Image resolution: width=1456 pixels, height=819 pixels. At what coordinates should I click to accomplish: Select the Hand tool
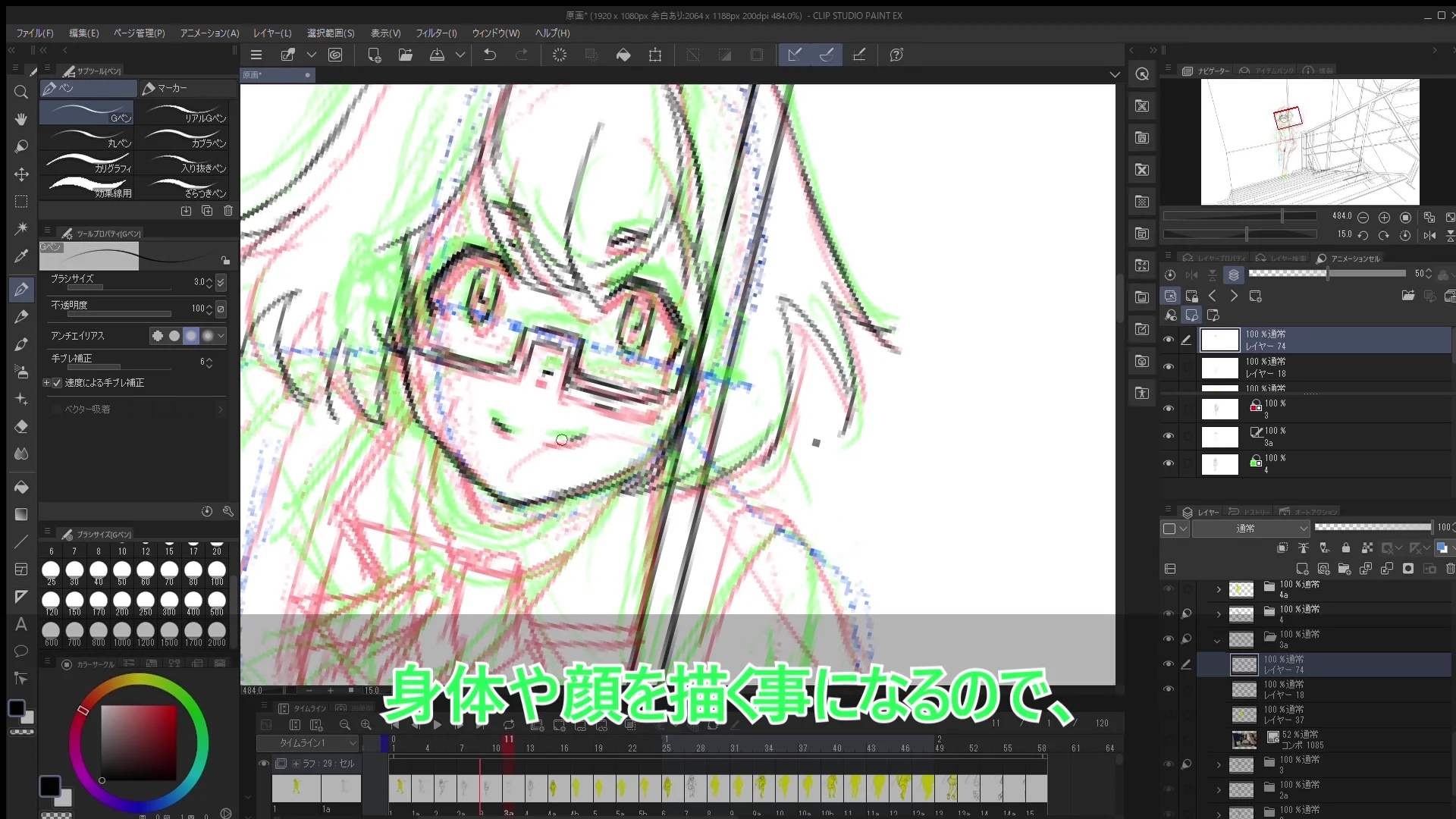coord(20,119)
